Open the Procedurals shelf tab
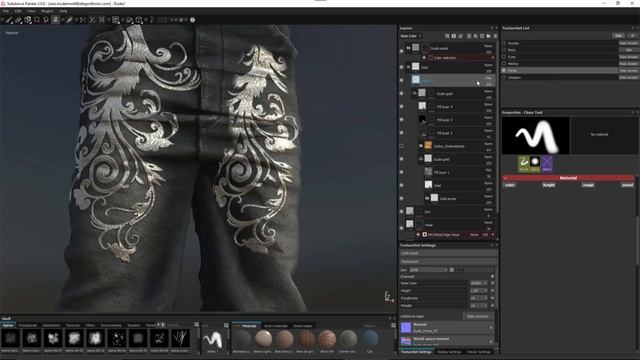Viewport: 640px width, 360px height. (x=28, y=325)
